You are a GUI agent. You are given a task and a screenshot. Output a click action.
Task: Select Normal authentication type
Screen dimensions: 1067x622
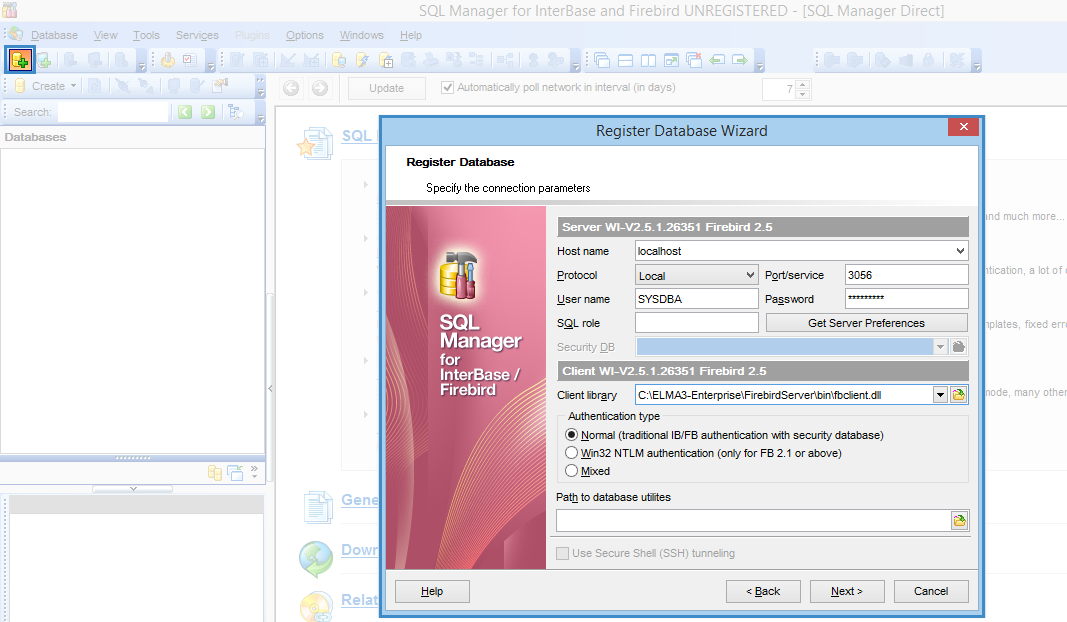572,435
